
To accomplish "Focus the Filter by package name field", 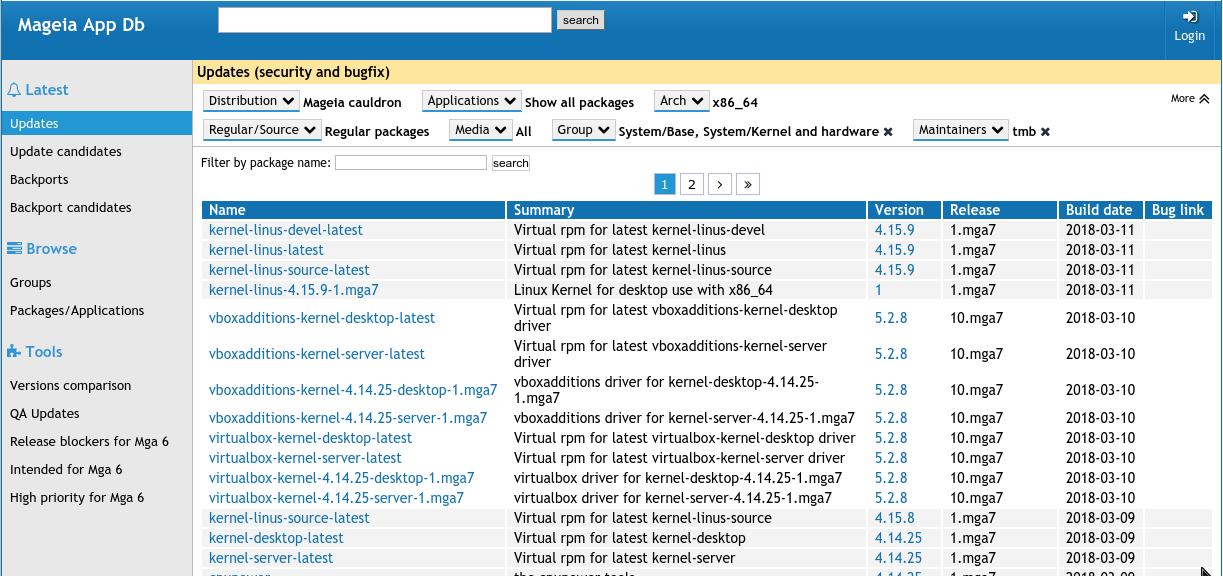I will 411,163.
